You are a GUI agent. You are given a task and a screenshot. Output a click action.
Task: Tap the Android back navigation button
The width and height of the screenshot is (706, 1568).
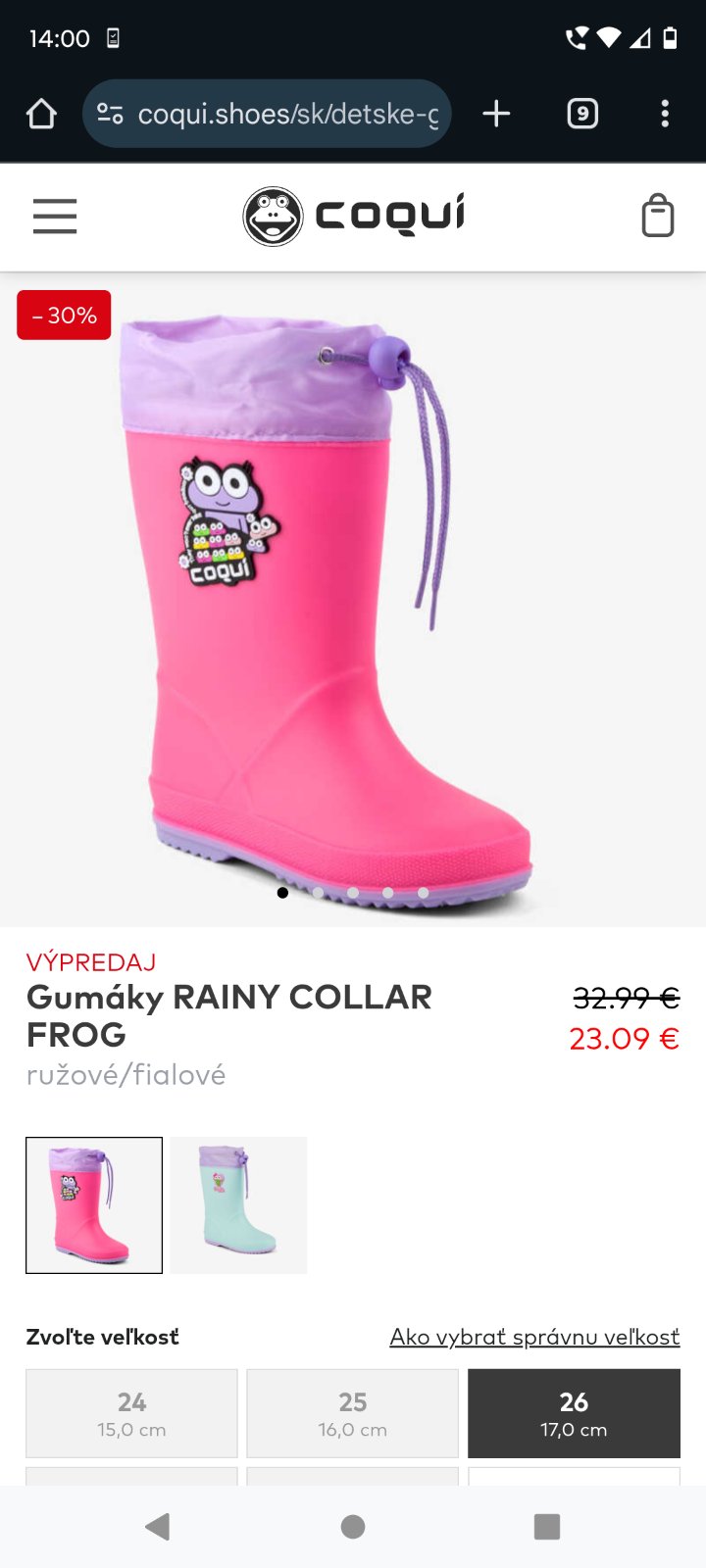(157, 1526)
